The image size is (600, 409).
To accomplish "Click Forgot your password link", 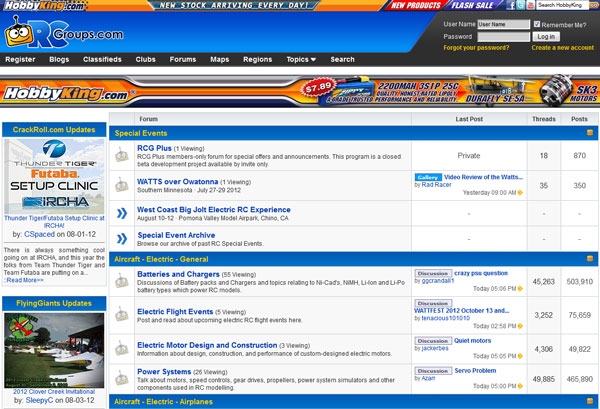I will click(x=476, y=48).
